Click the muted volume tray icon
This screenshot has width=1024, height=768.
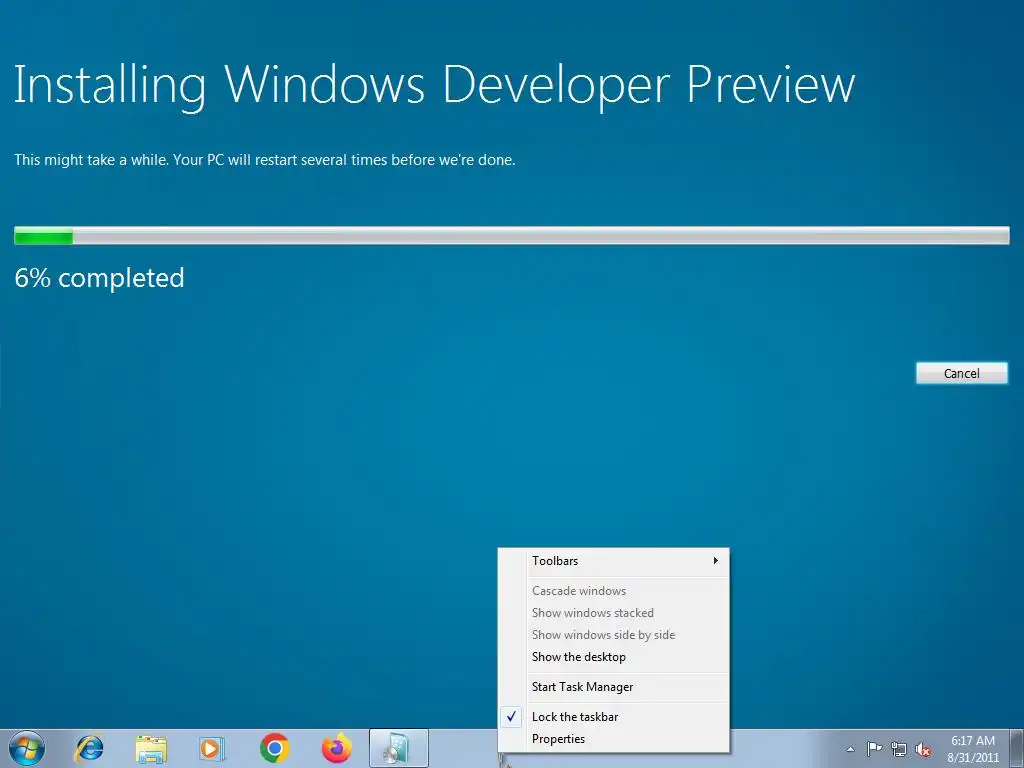(923, 749)
